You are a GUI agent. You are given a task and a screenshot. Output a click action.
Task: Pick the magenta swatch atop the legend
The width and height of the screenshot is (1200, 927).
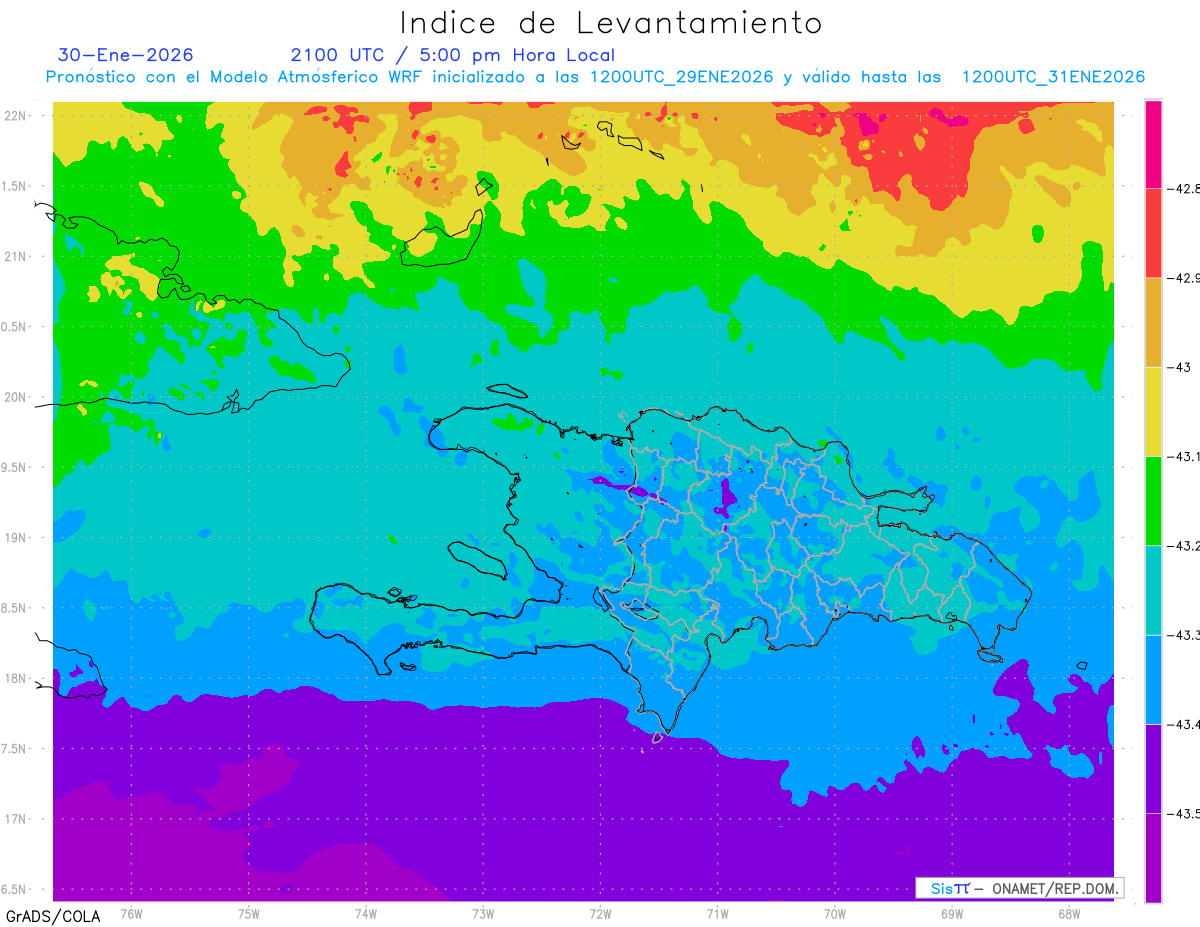click(x=1153, y=144)
